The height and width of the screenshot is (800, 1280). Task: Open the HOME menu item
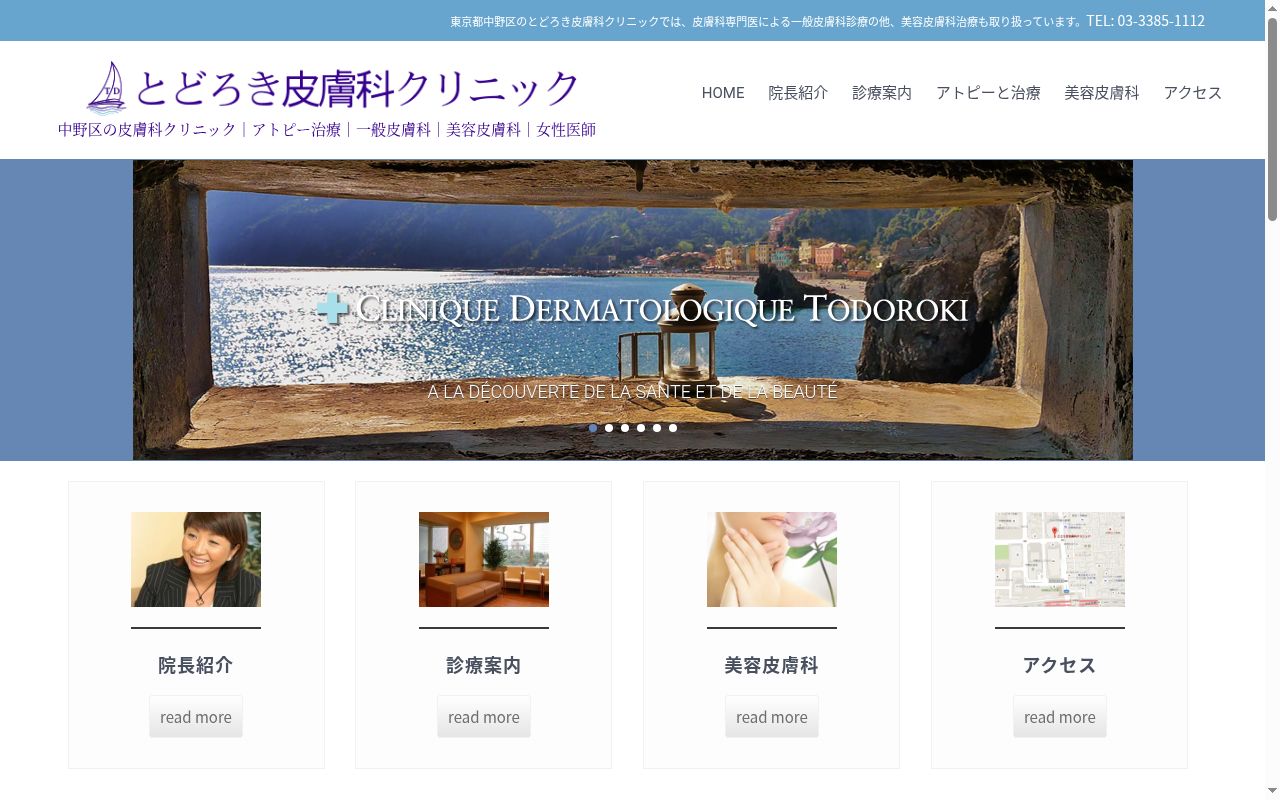[723, 92]
